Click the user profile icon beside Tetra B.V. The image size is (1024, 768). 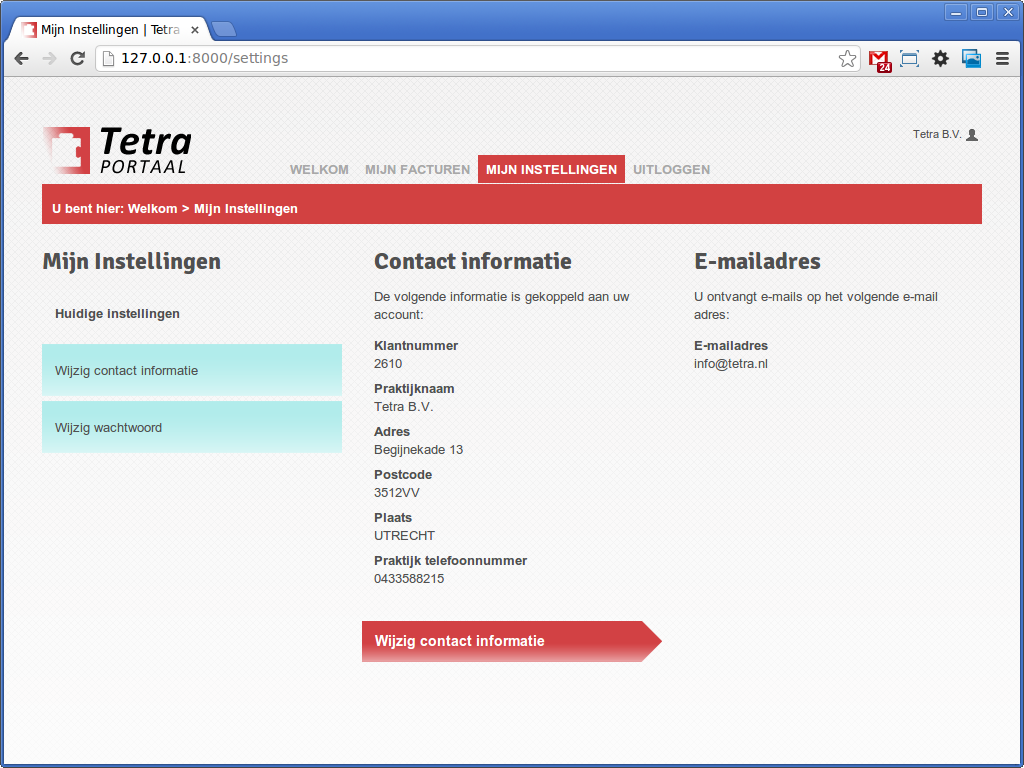[972, 135]
